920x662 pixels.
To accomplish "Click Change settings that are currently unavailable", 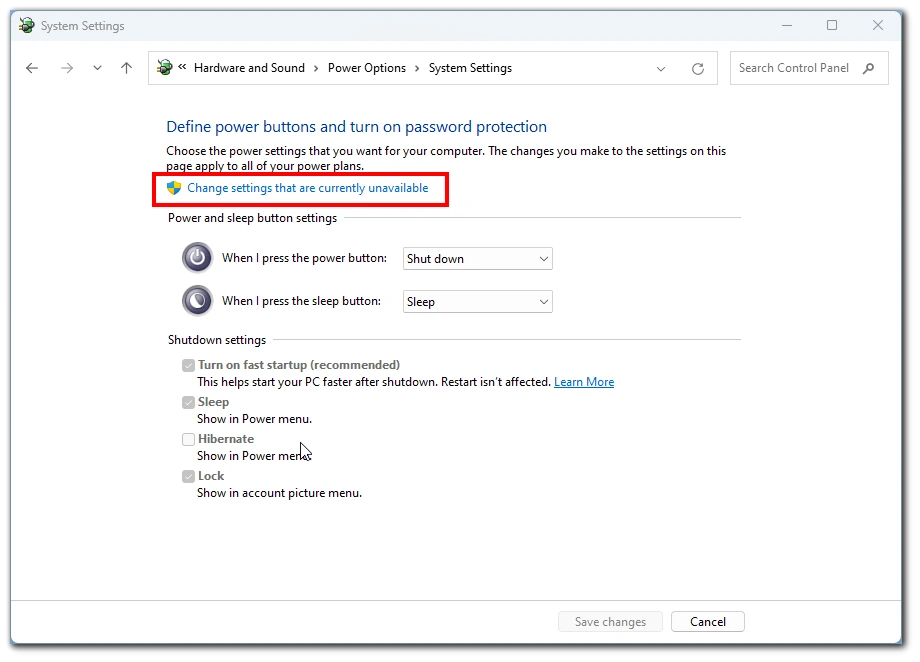I will point(307,188).
